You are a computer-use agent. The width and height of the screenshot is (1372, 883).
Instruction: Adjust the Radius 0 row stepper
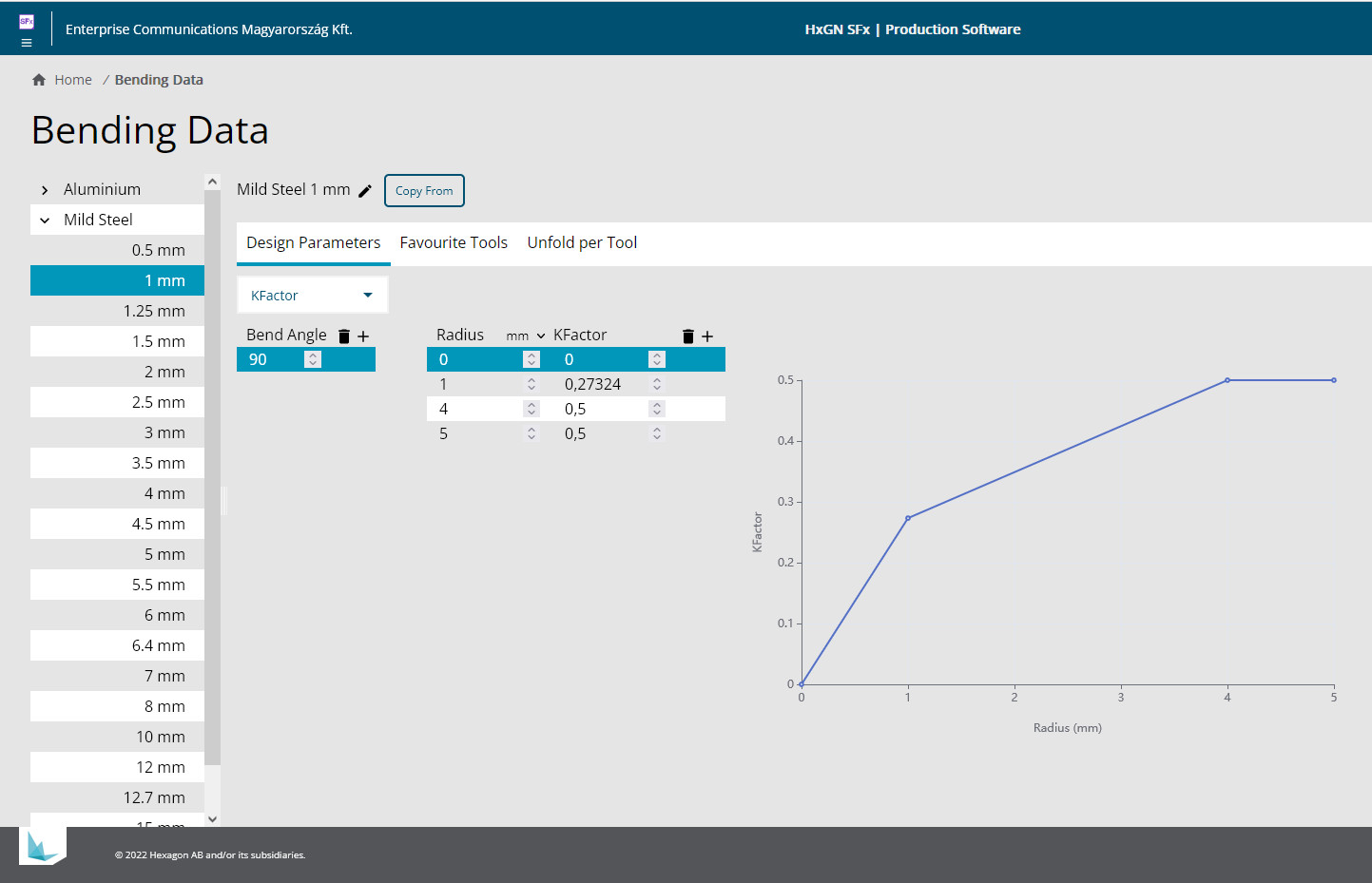point(531,359)
